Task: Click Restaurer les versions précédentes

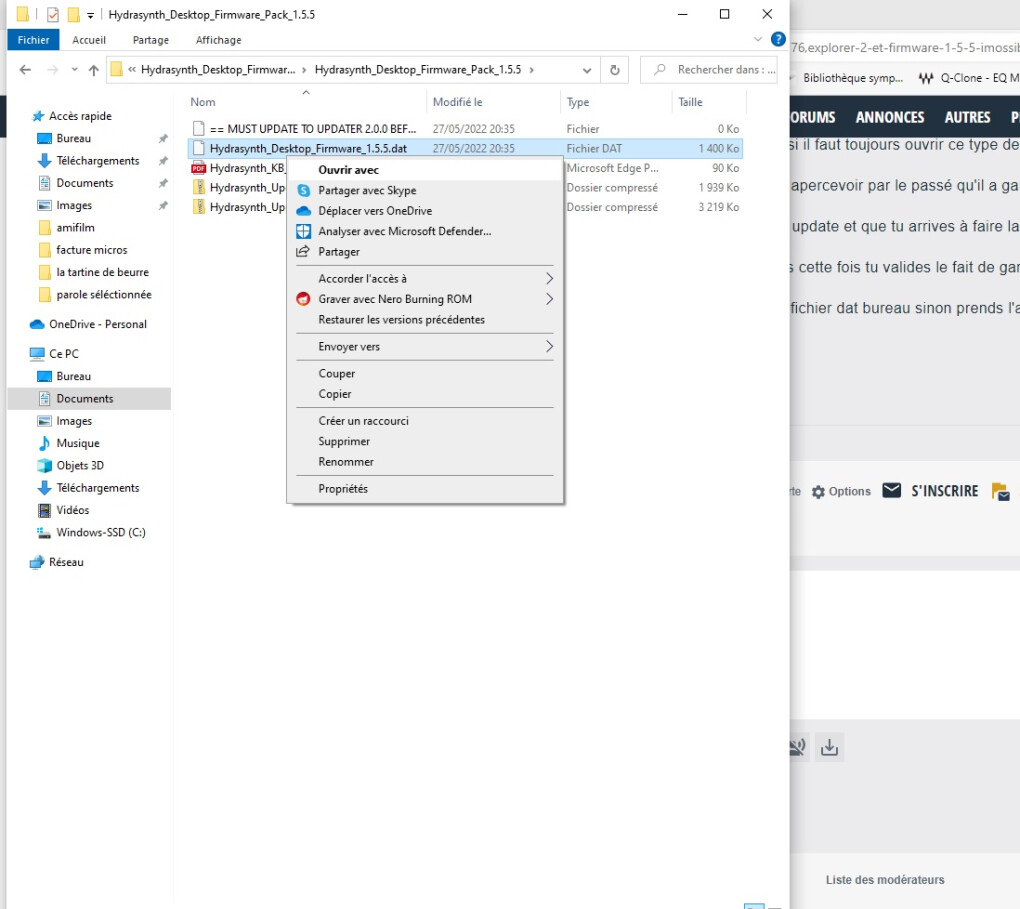Action: click(x=425, y=319)
